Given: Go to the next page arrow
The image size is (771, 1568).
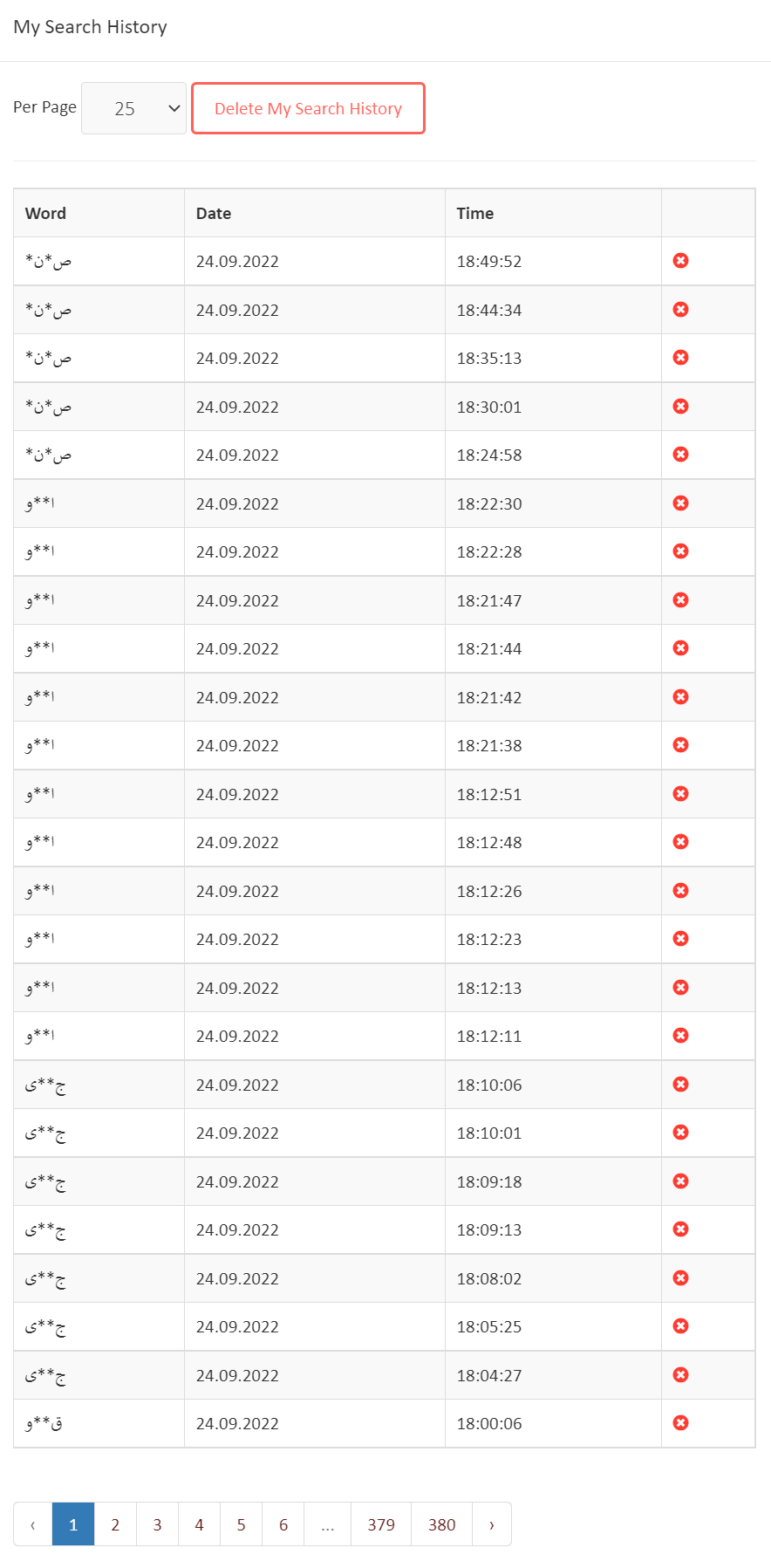Looking at the screenshot, I should (492, 1524).
